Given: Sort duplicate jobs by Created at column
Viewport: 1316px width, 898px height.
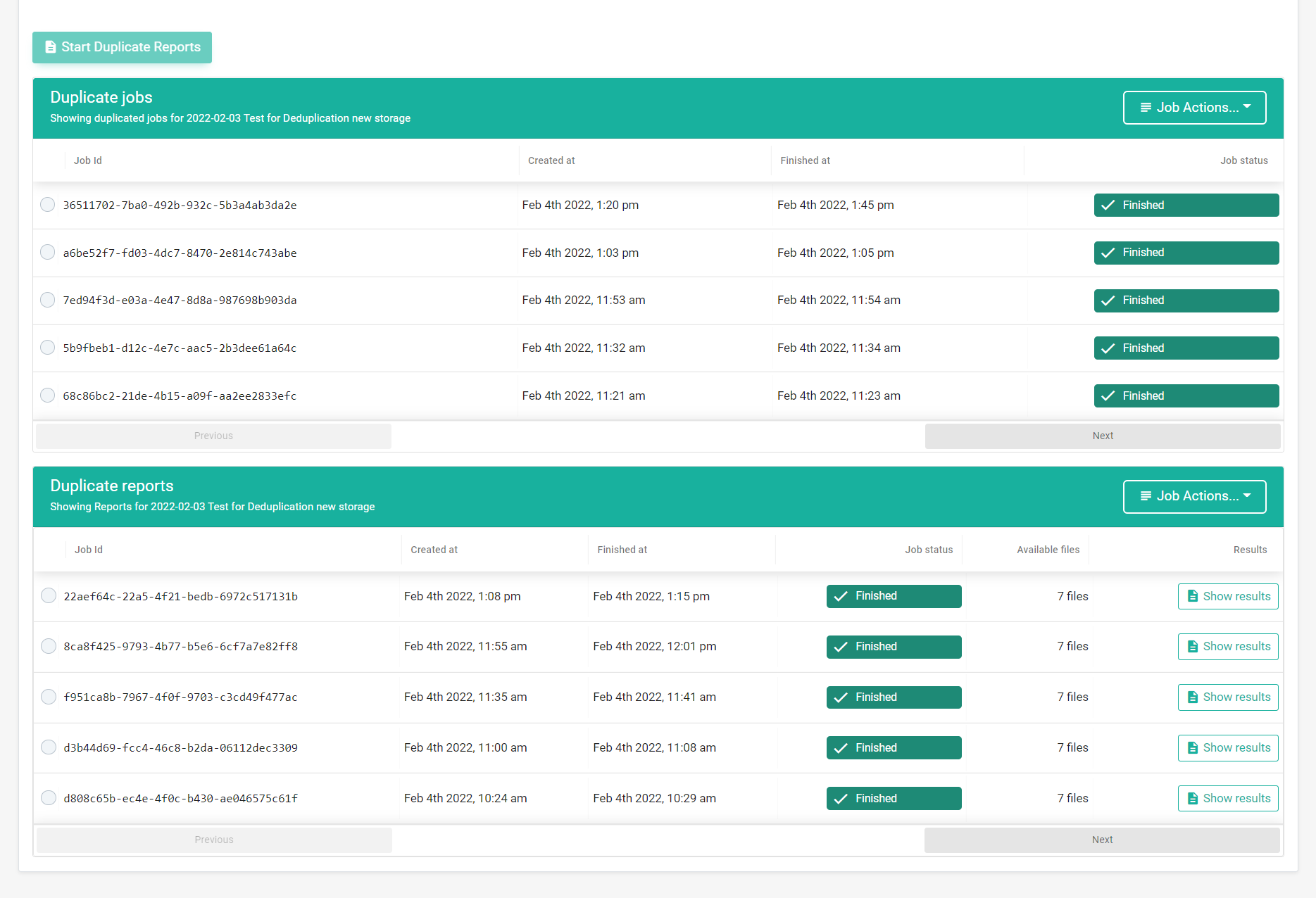Looking at the screenshot, I should [551, 160].
